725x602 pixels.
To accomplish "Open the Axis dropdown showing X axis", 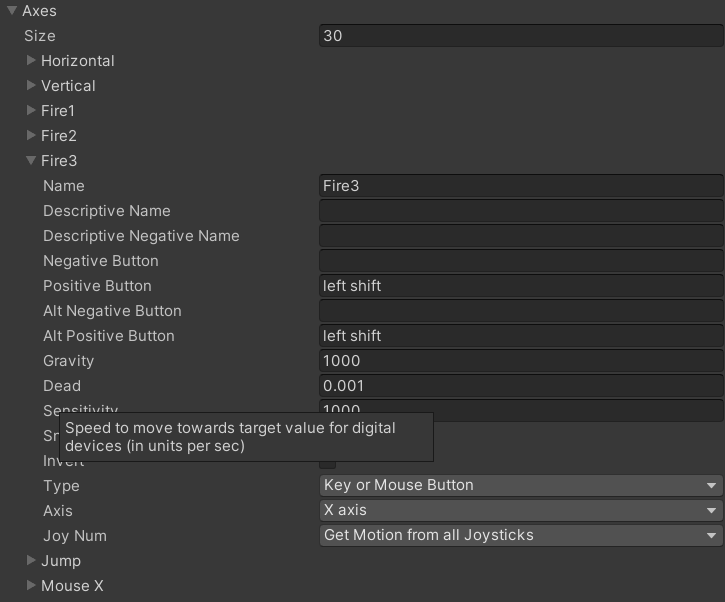I will pyautogui.click(x=520, y=510).
